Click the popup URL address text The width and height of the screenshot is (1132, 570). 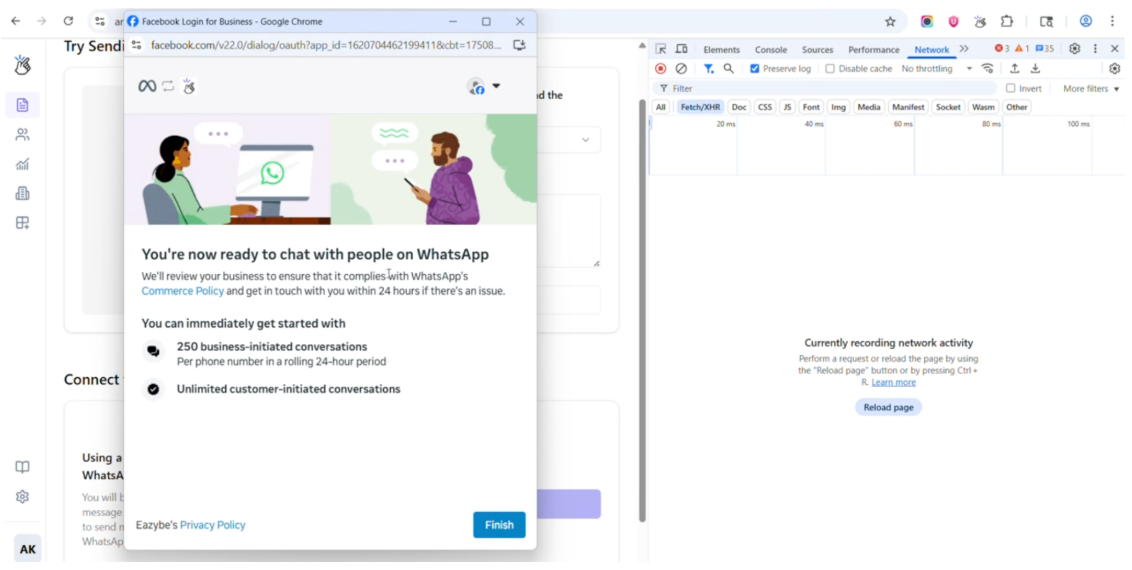click(326, 45)
